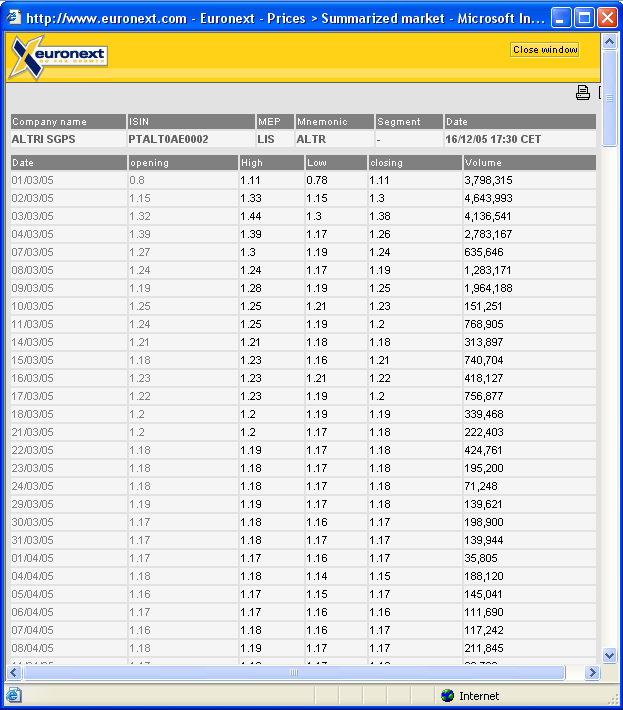The width and height of the screenshot is (623, 710).
Task: Click the Low column header
Action: [336, 163]
